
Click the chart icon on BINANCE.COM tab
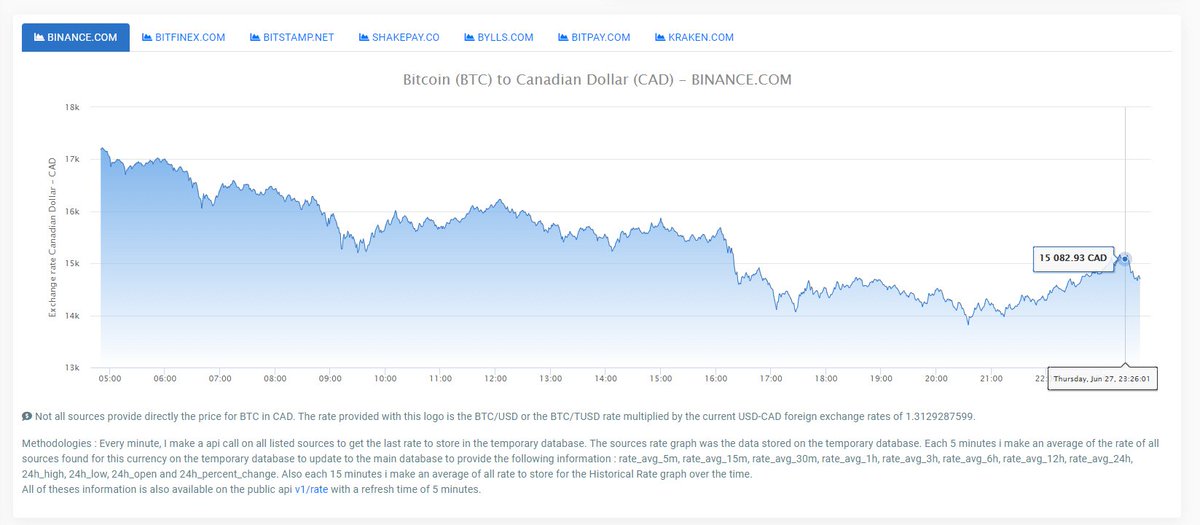[x=39, y=38]
